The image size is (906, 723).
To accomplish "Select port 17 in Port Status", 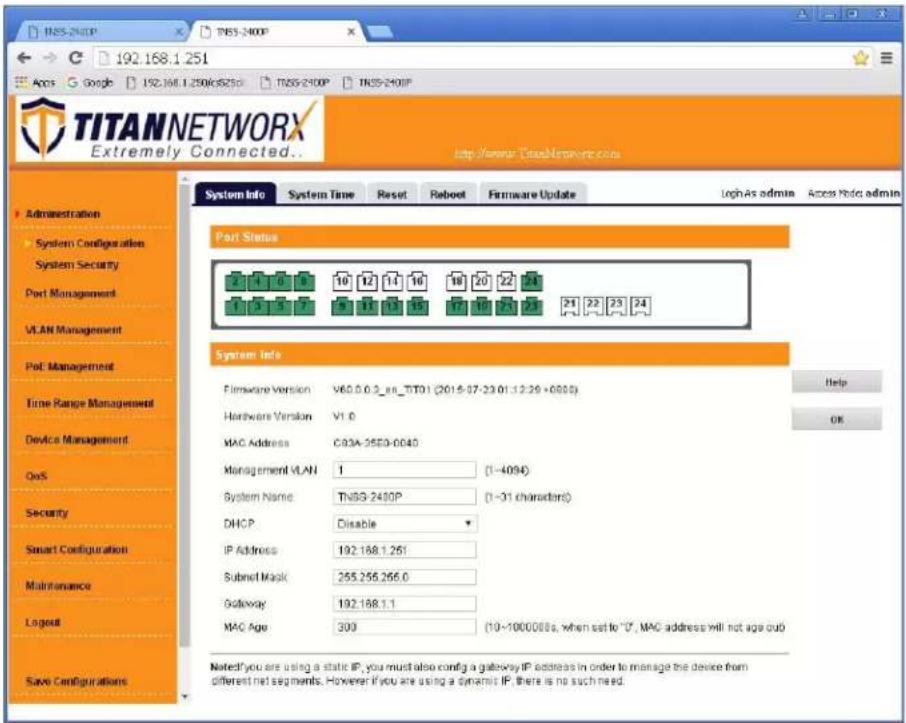I will [456, 305].
